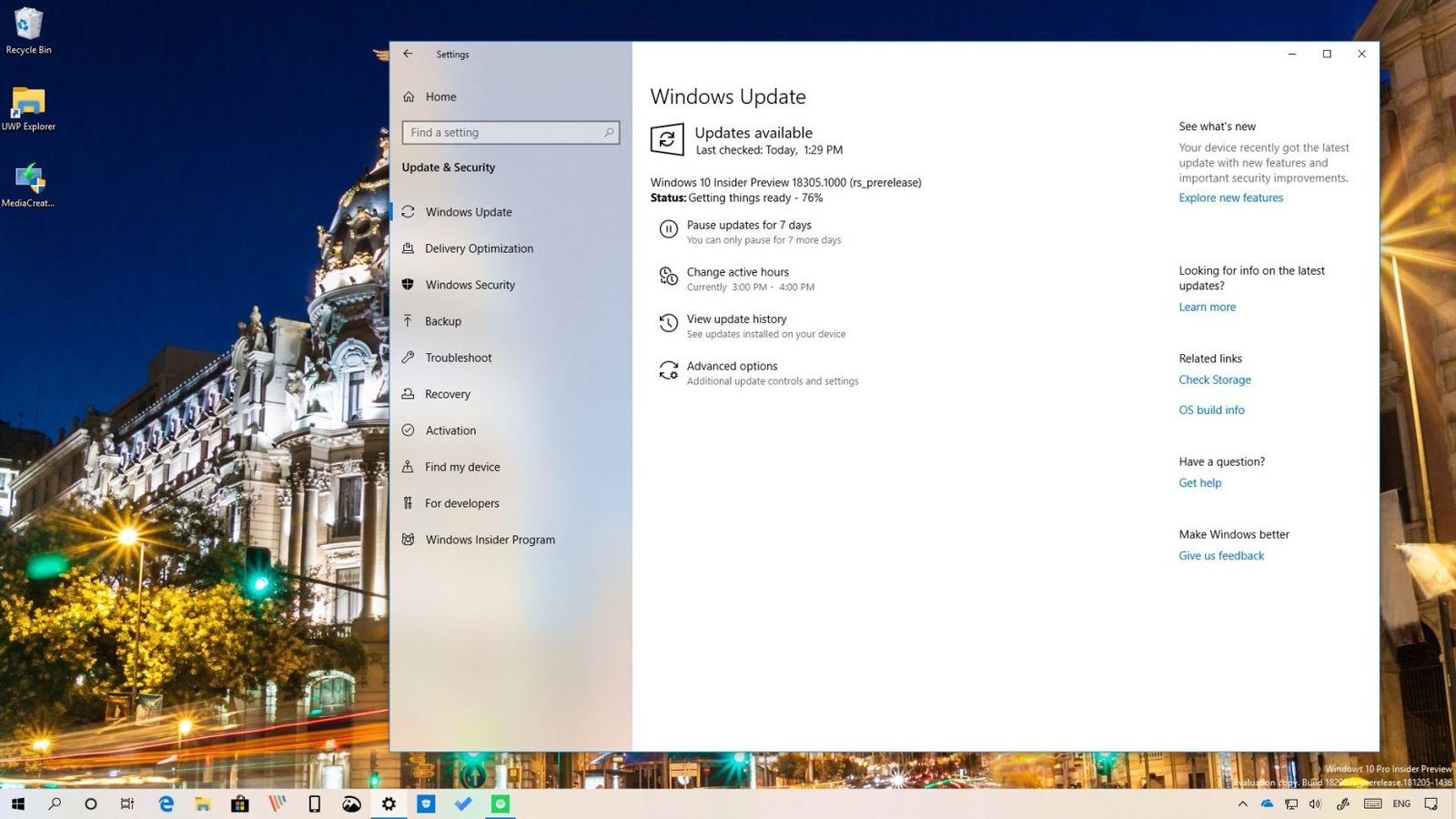Screen dimensions: 1456x819
Task: Open Microsoft Edge from the taskbar
Action: 166,804
